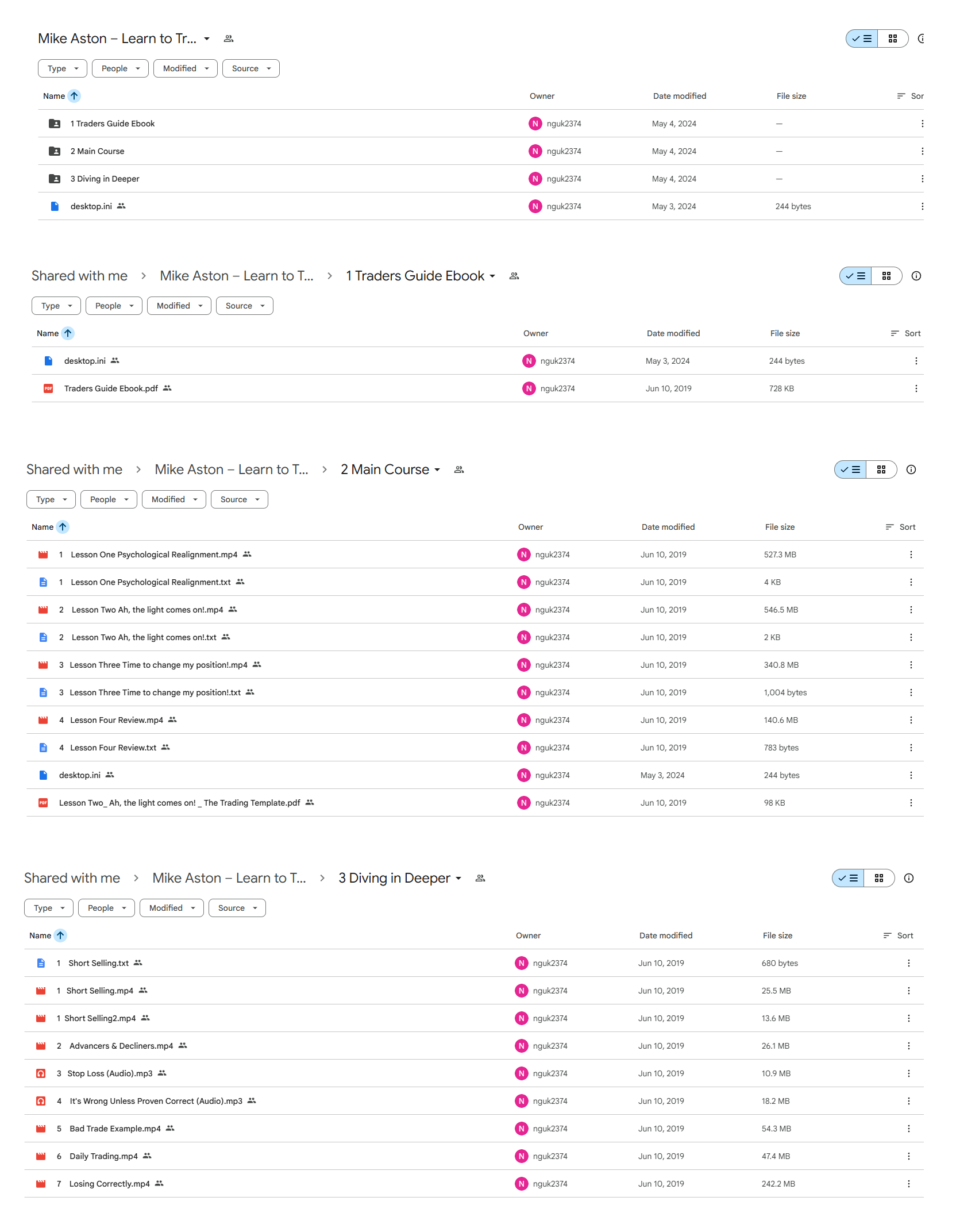Image resolution: width=956 pixels, height=1232 pixels.
Task: Switch to grid view in 3 Diving in Deeper panel
Action: coord(878,878)
